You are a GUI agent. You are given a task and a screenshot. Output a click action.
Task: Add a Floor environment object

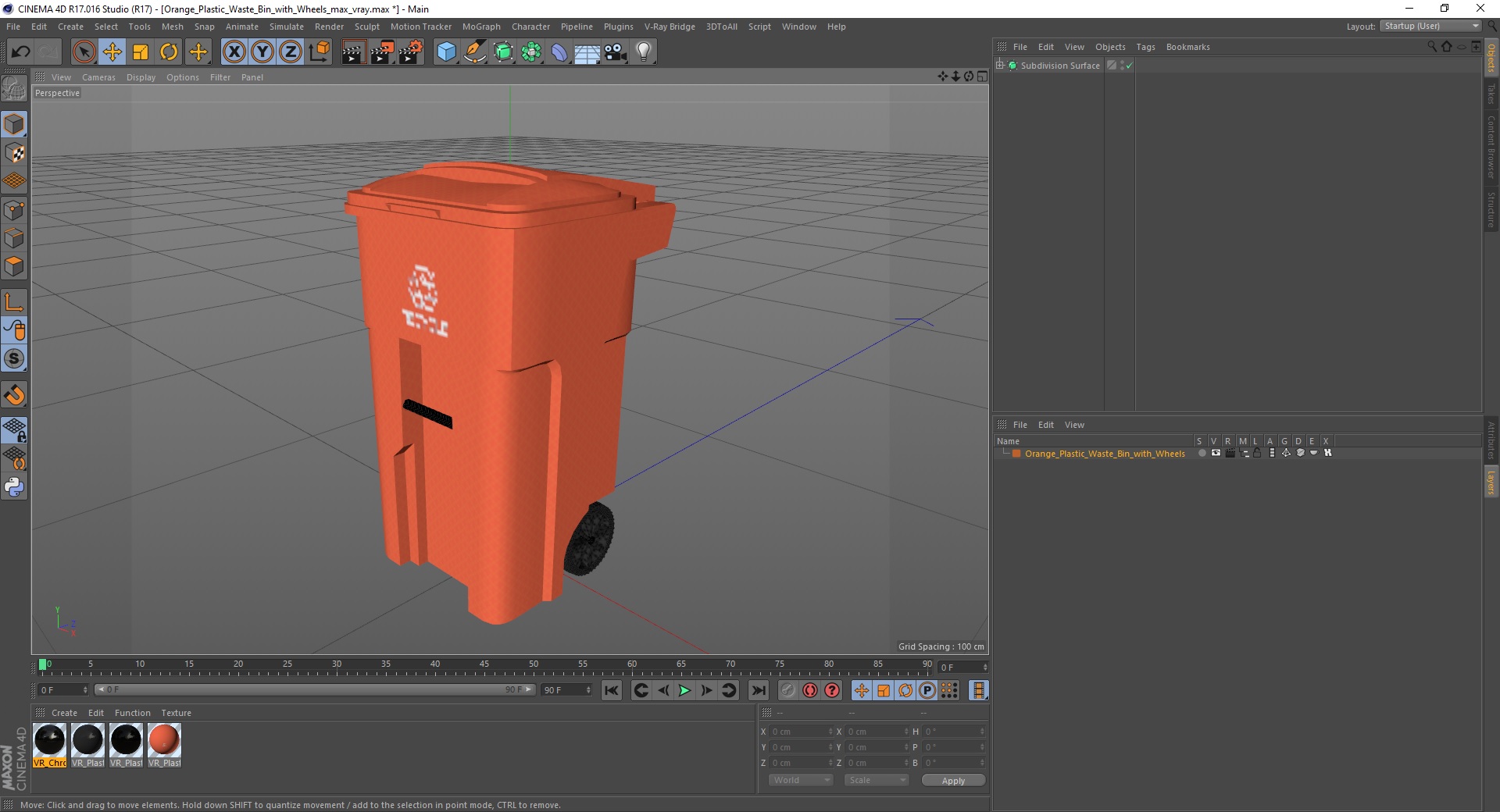click(x=587, y=52)
